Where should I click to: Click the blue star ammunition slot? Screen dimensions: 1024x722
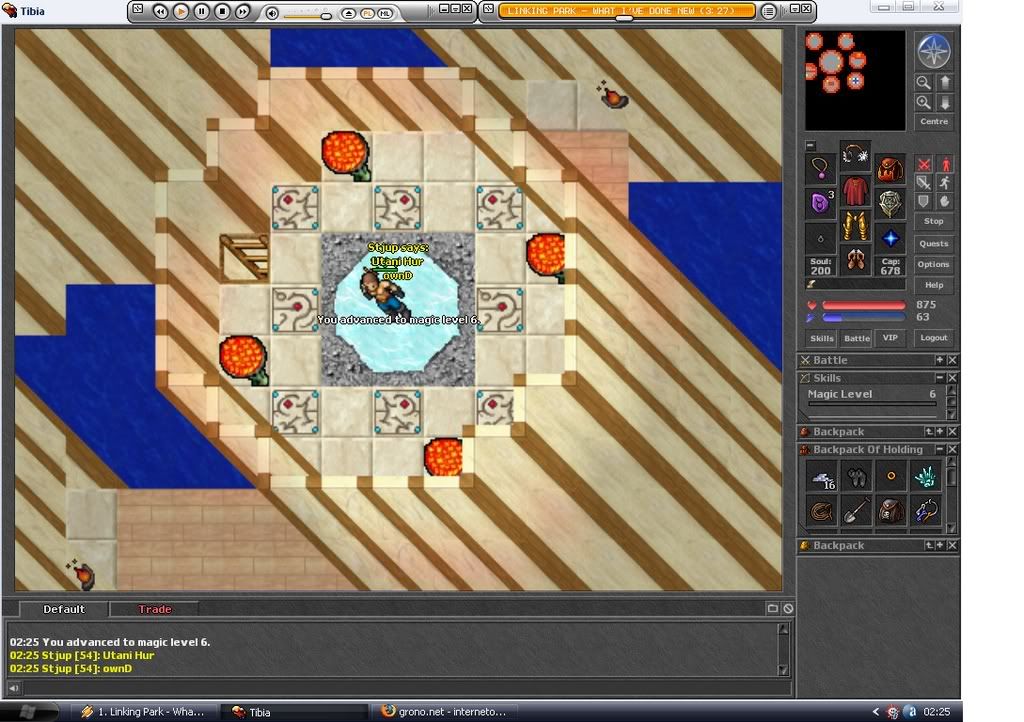click(889, 238)
